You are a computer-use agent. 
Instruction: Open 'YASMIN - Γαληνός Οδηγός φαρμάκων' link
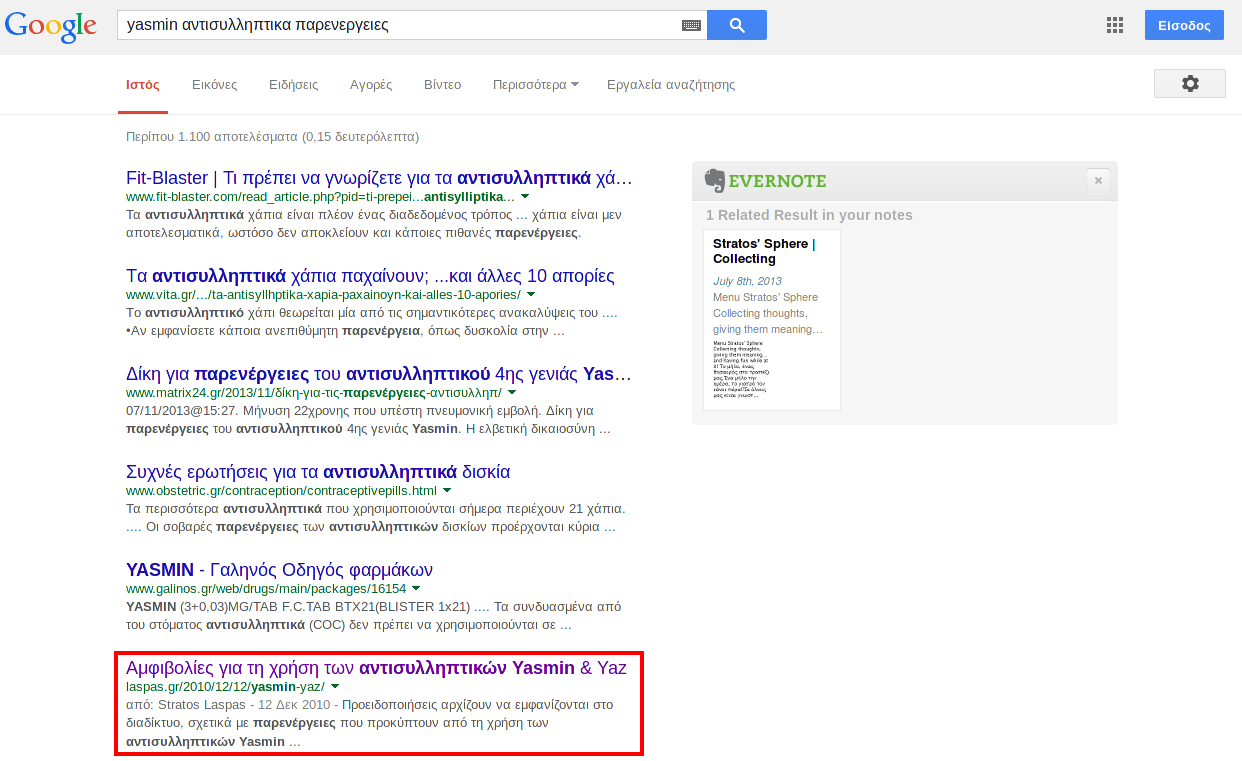pos(279,570)
